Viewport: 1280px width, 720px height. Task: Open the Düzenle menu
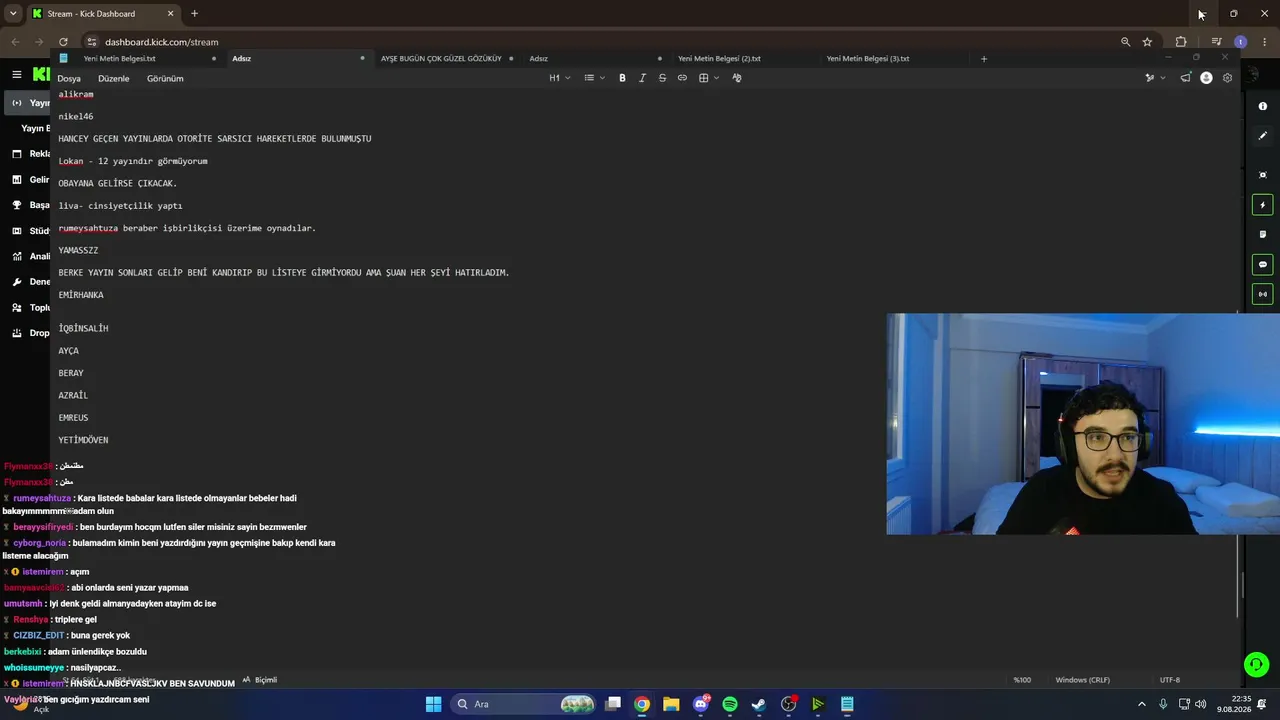click(x=114, y=78)
